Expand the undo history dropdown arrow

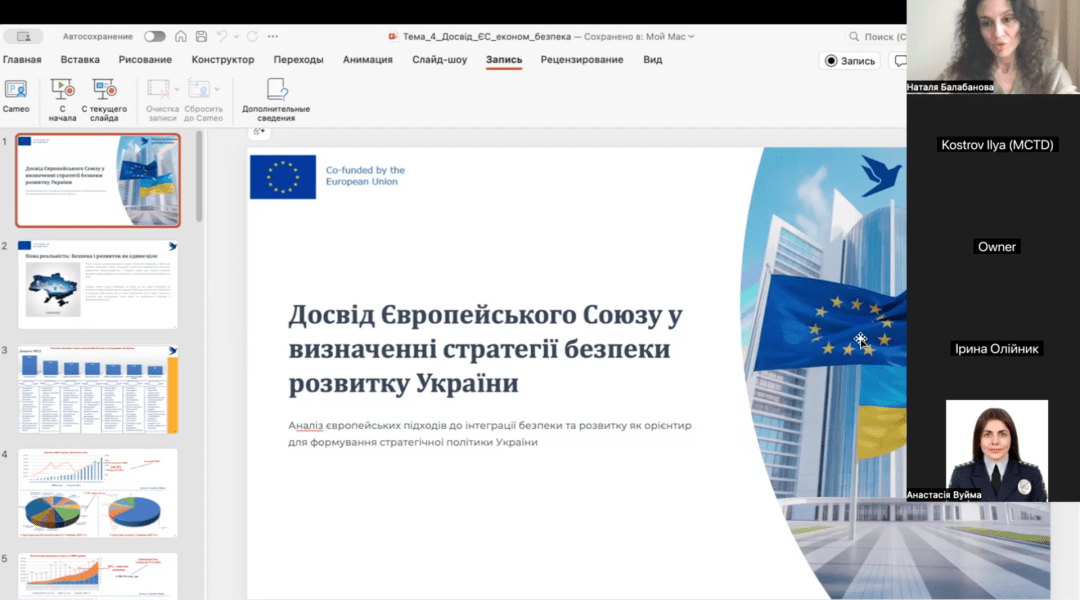pos(236,36)
